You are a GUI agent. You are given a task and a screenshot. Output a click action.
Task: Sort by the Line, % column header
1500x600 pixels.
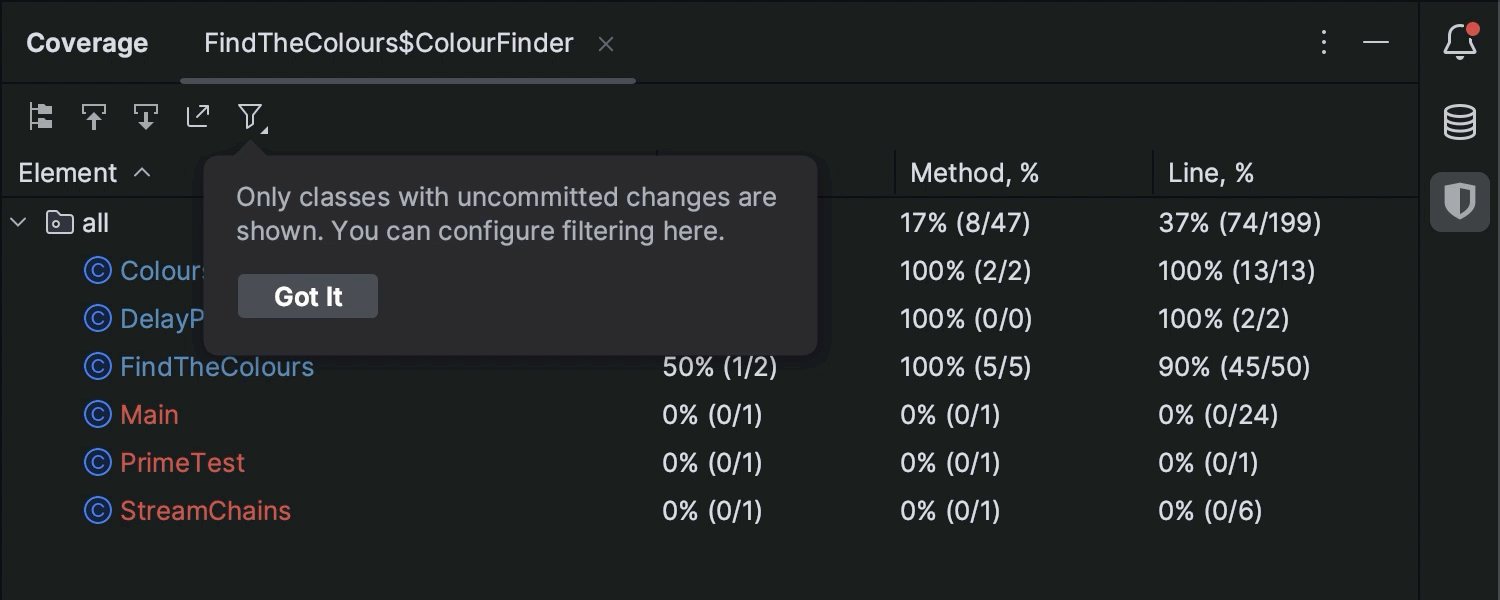1210,173
